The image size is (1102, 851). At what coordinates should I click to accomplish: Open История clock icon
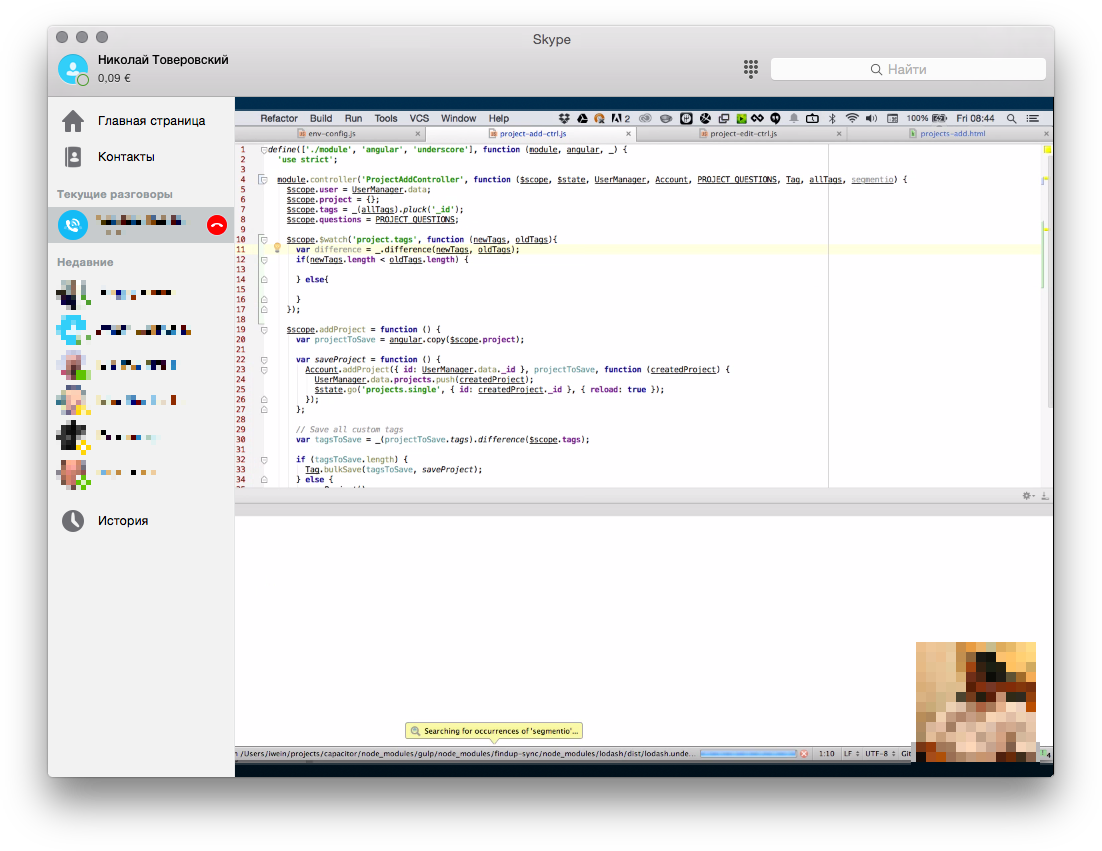coord(73,521)
